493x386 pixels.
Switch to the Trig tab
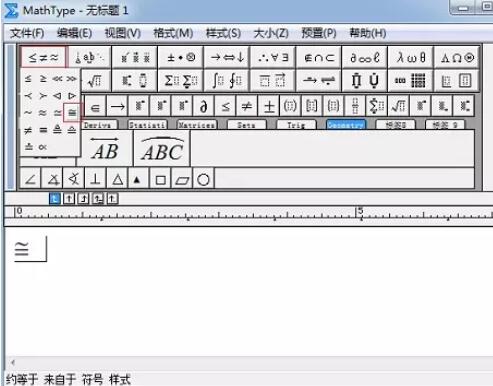coord(296,125)
